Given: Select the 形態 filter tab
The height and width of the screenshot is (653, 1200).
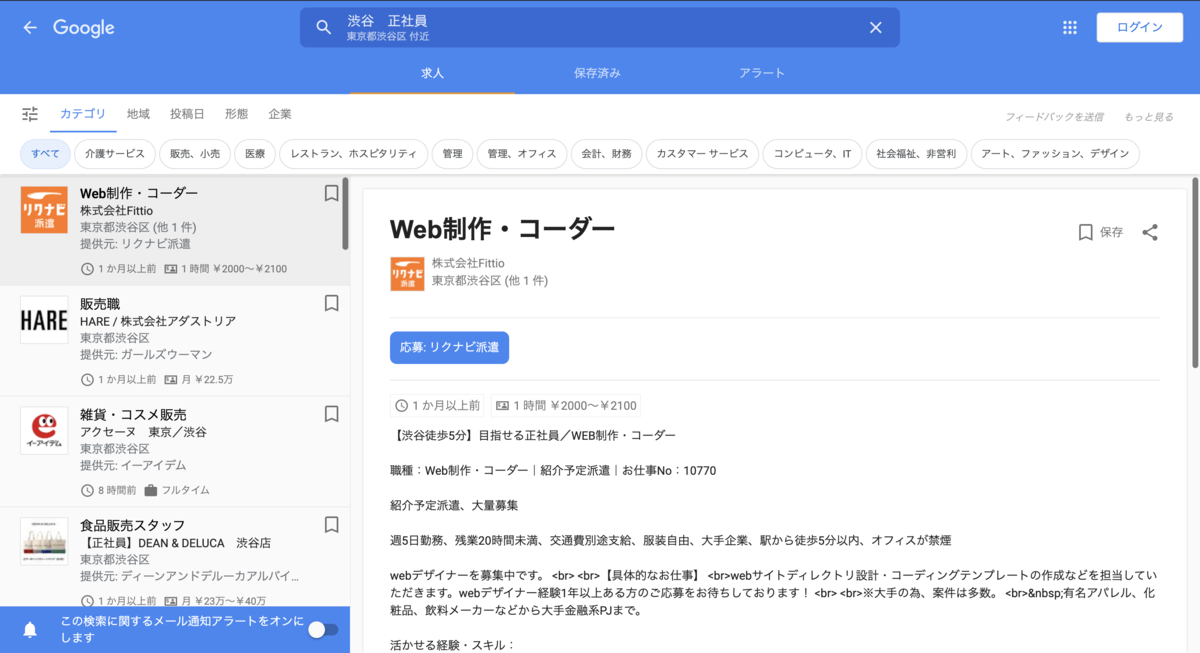Looking at the screenshot, I should click(x=236, y=114).
